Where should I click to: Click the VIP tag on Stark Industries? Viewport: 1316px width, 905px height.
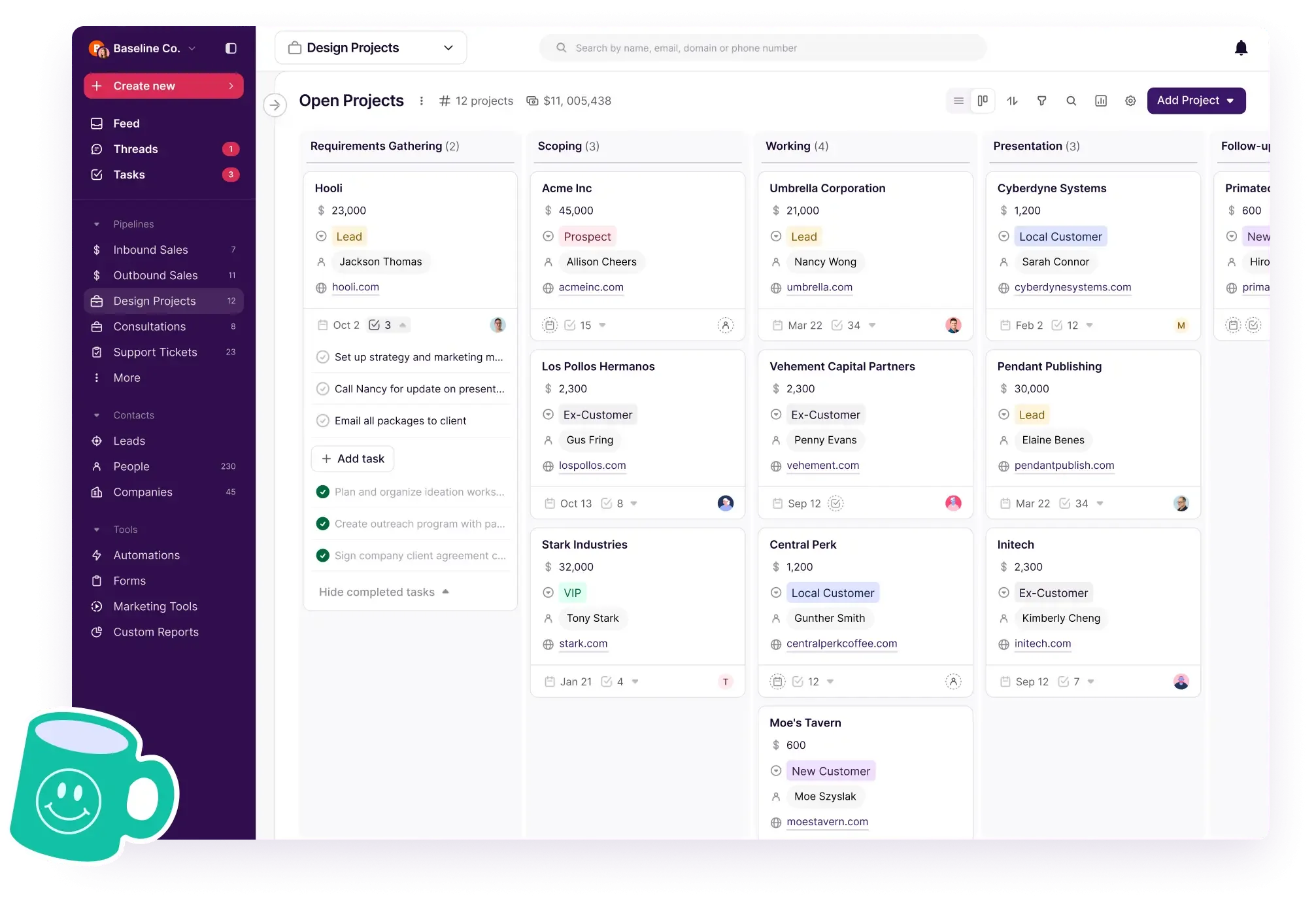[572, 592]
